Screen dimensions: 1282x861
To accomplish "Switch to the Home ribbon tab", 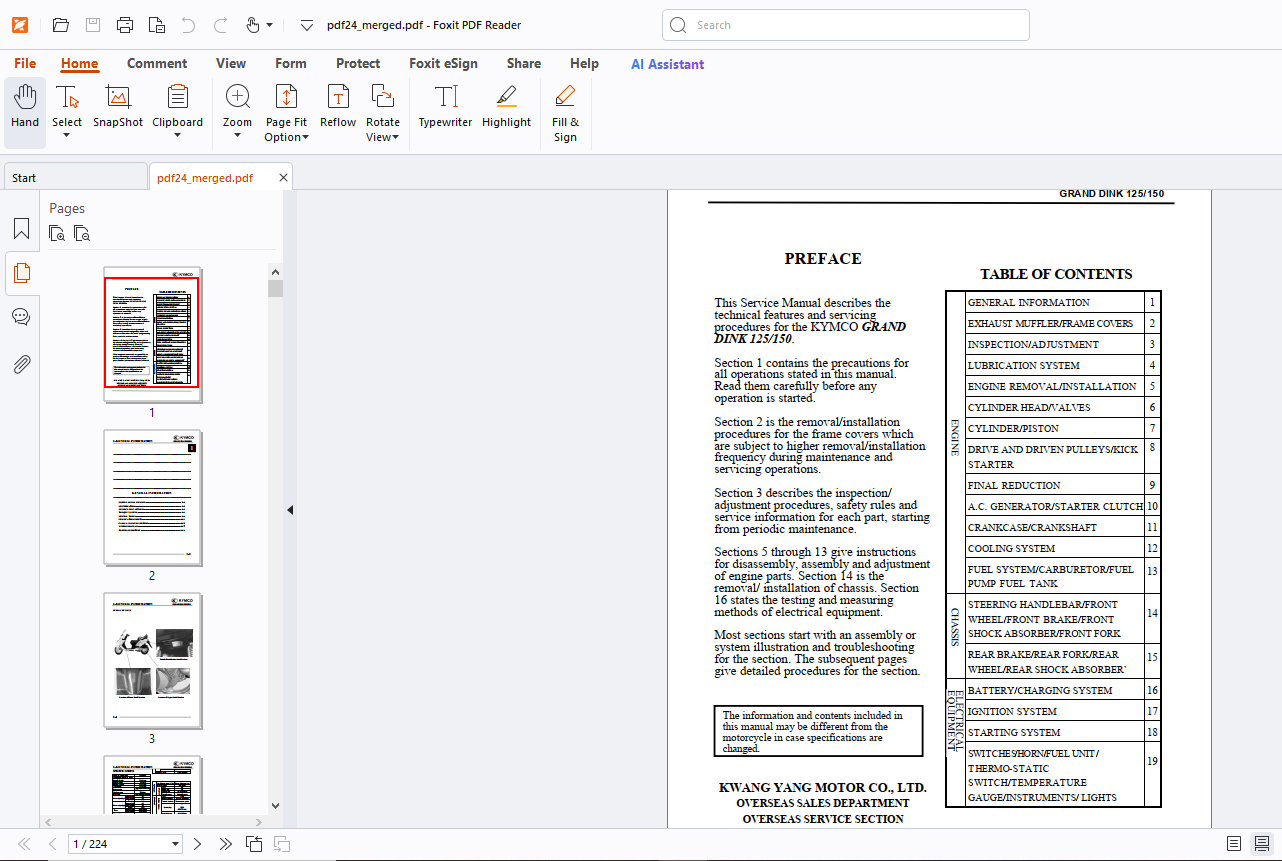I will point(80,64).
